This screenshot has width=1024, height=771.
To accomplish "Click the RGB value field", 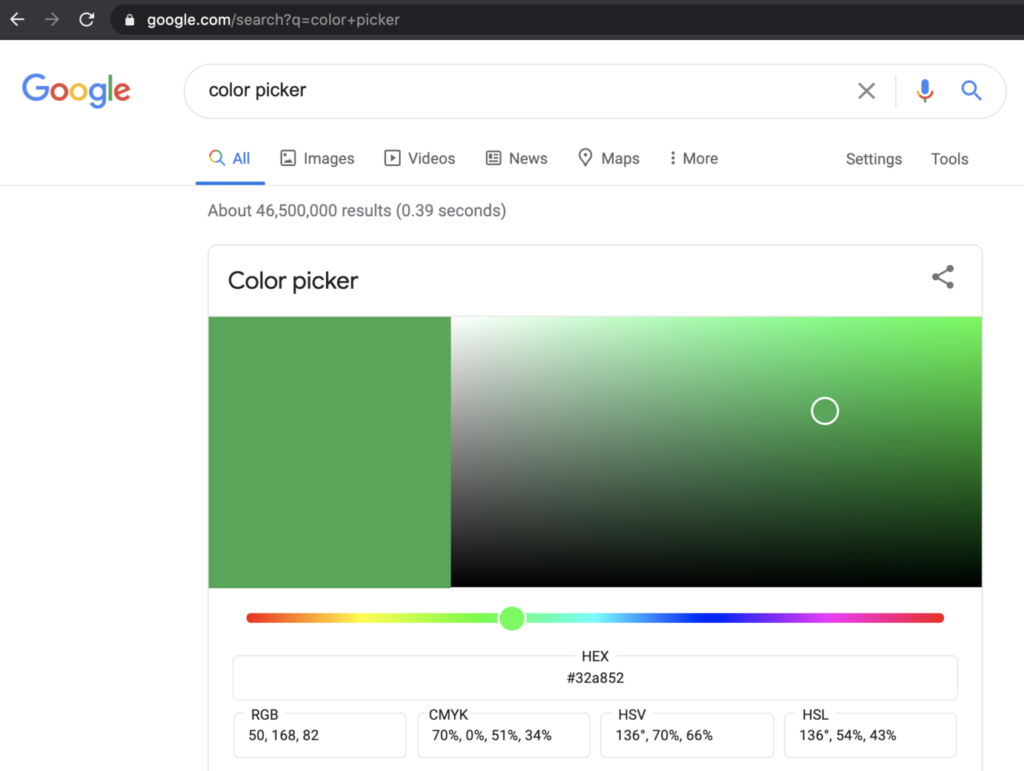I will point(320,735).
